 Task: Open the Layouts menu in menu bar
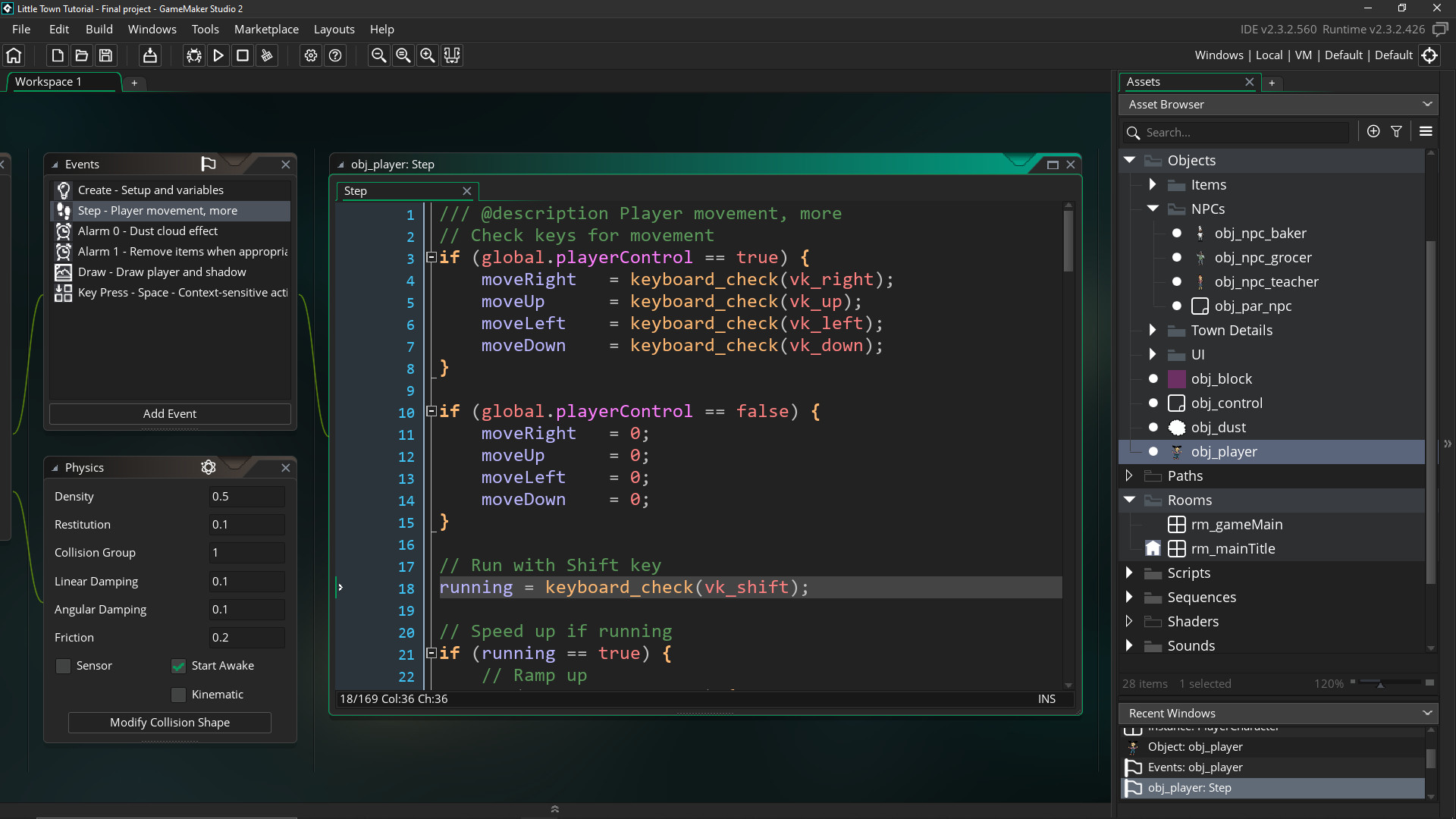point(333,29)
